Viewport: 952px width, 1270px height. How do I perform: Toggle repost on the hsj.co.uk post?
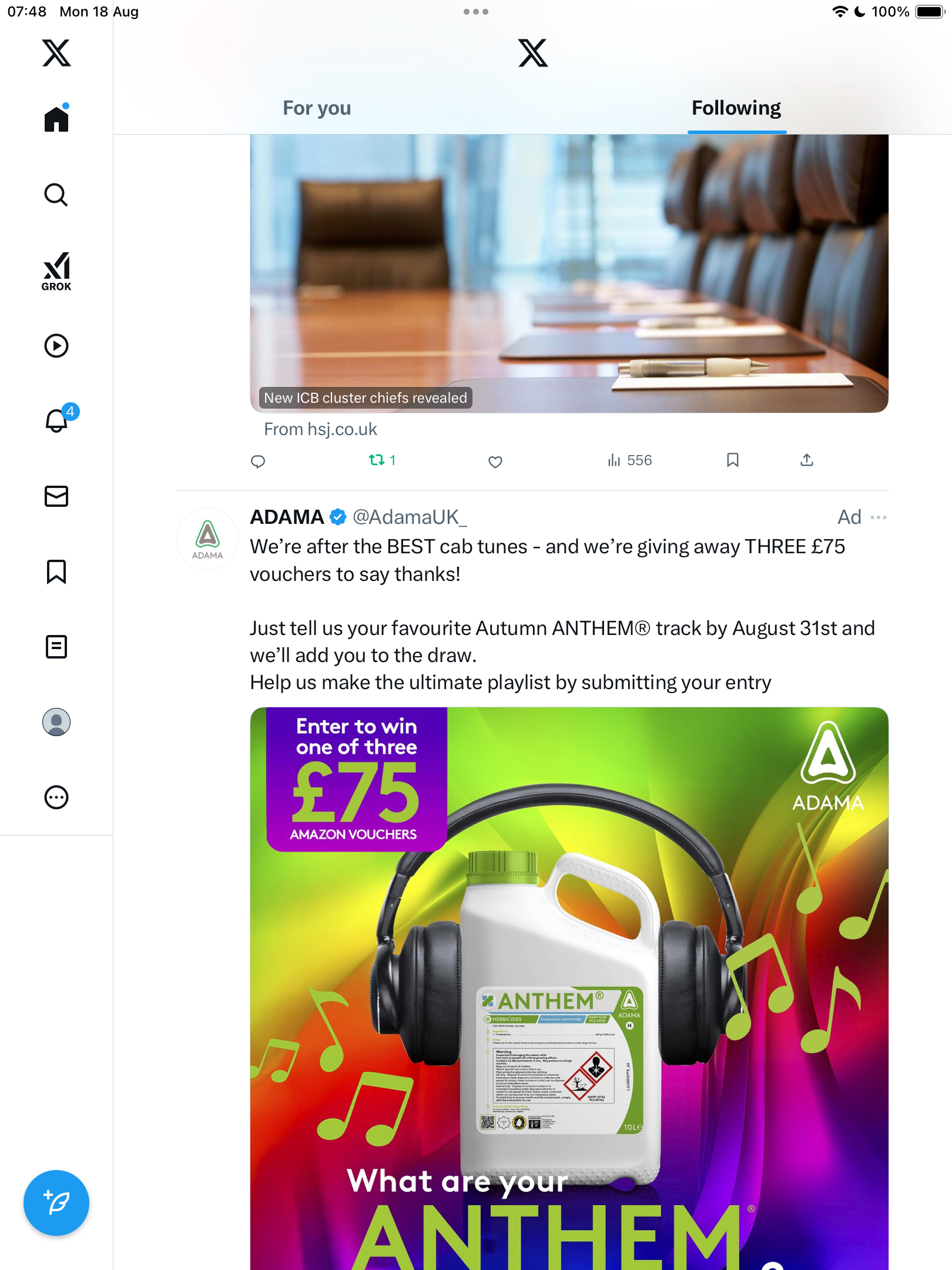pos(377,460)
